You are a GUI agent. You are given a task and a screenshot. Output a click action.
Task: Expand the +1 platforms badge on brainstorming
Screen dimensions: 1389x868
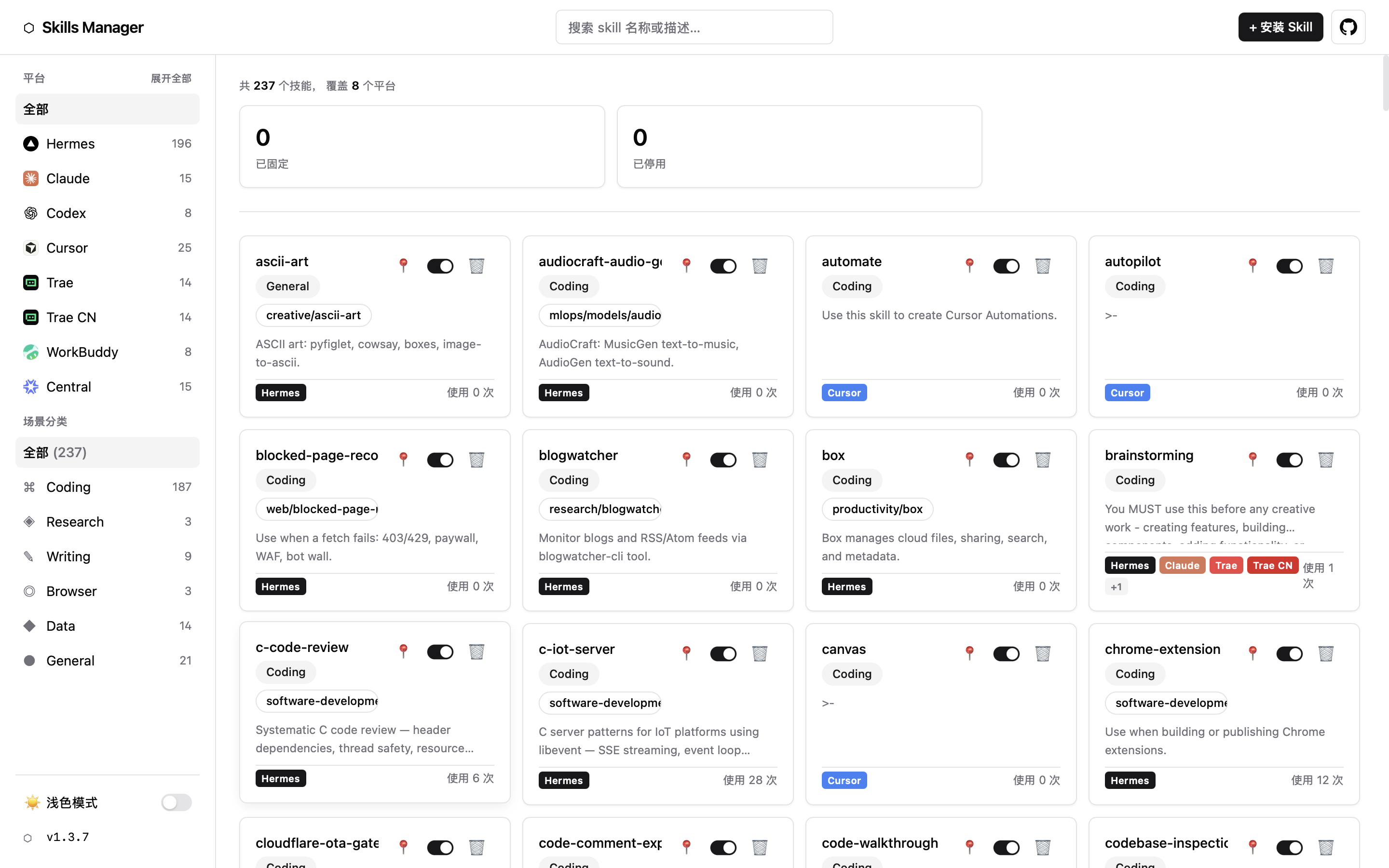pos(1116,587)
